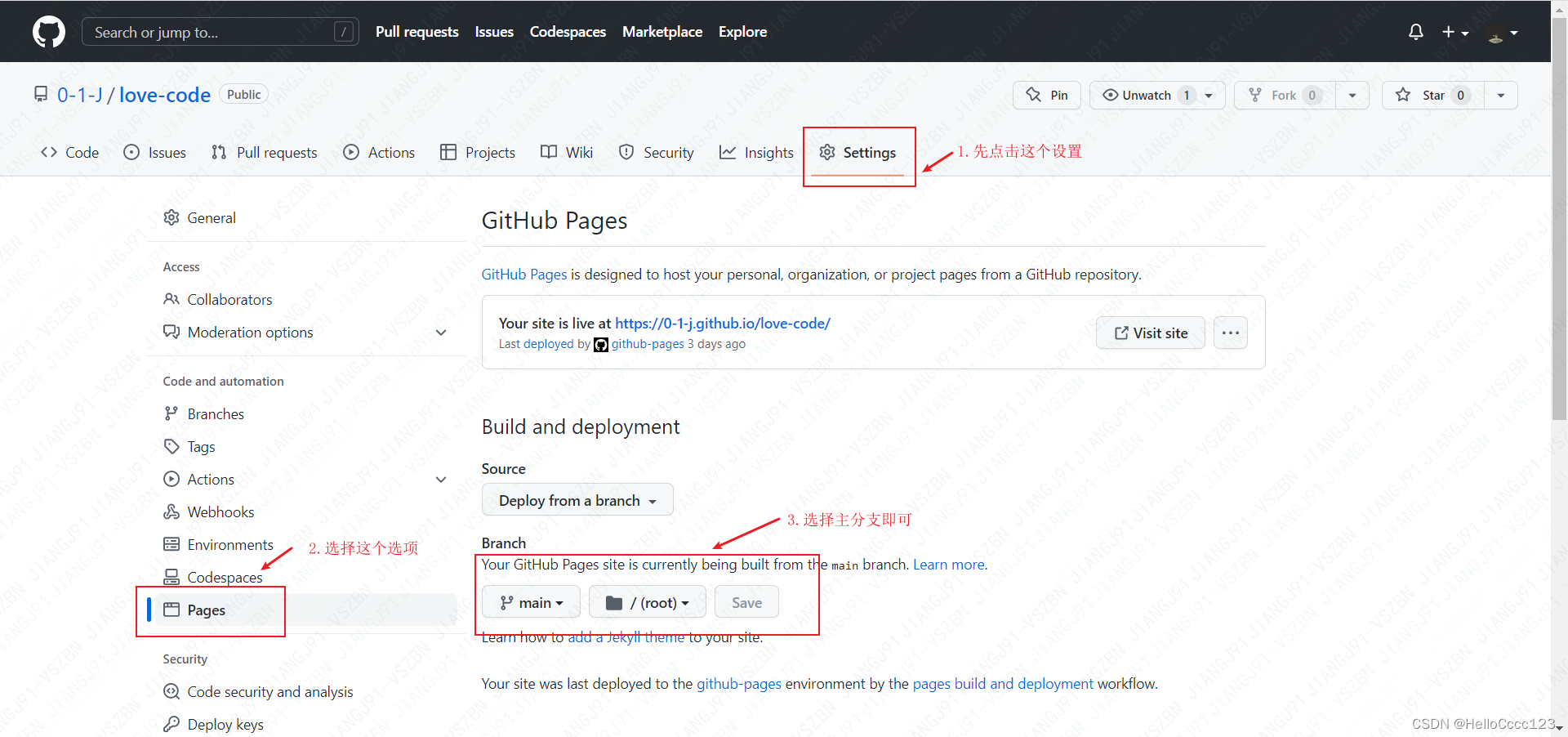Star the repository

point(1433,95)
